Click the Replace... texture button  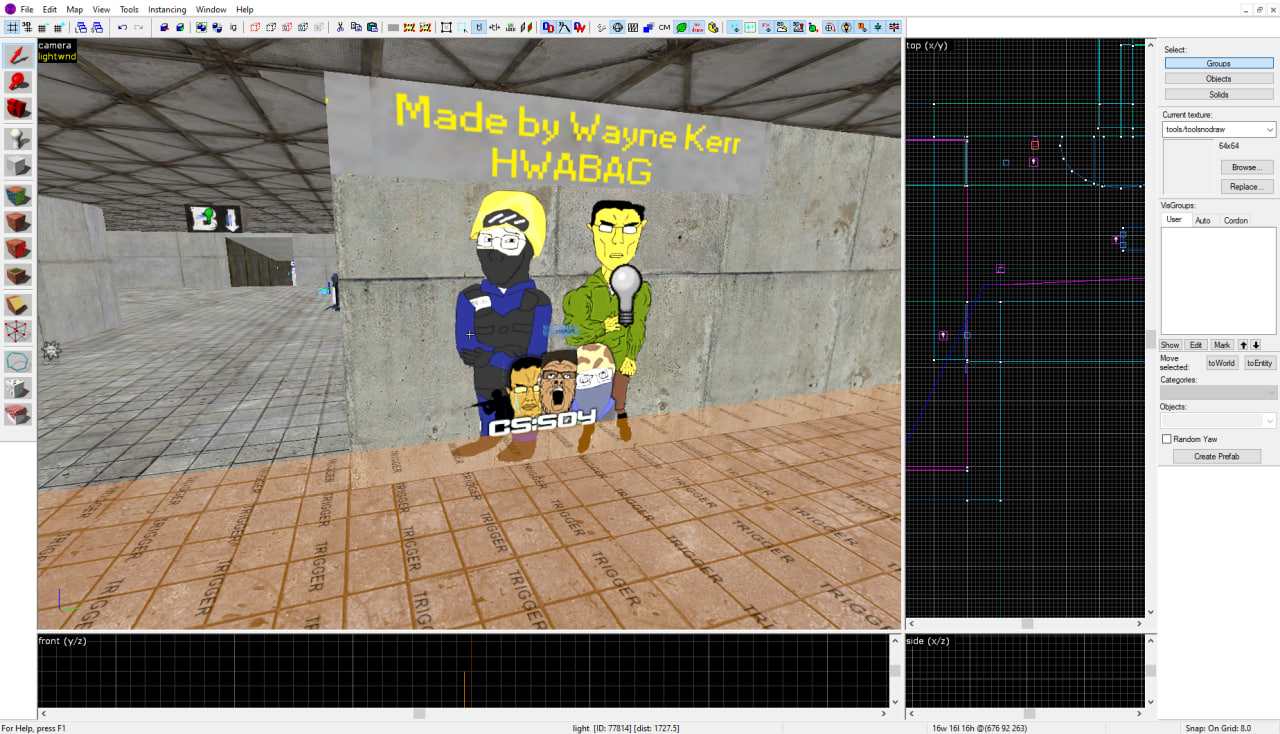tap(1247, 187)
